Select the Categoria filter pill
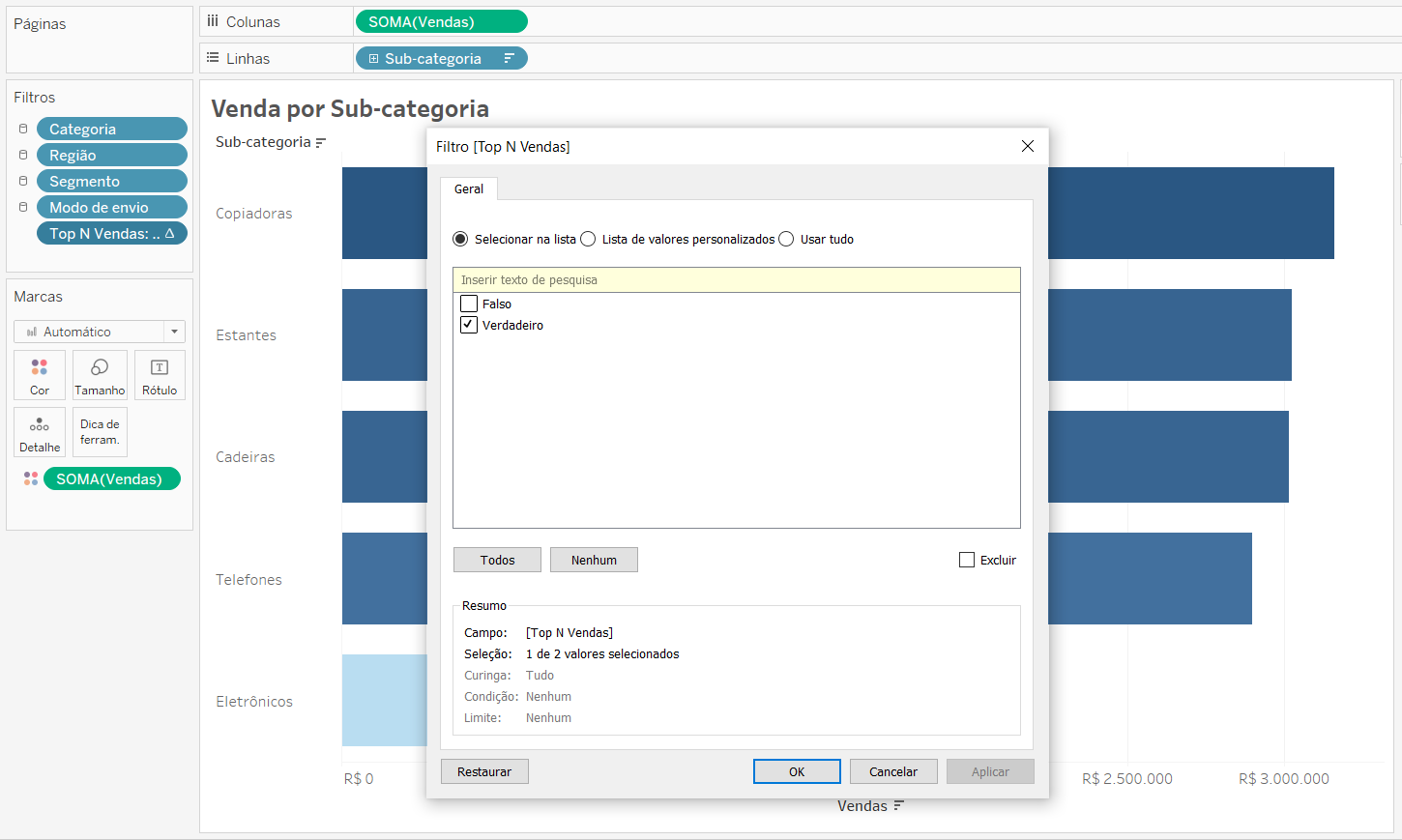 click(112, 129)
